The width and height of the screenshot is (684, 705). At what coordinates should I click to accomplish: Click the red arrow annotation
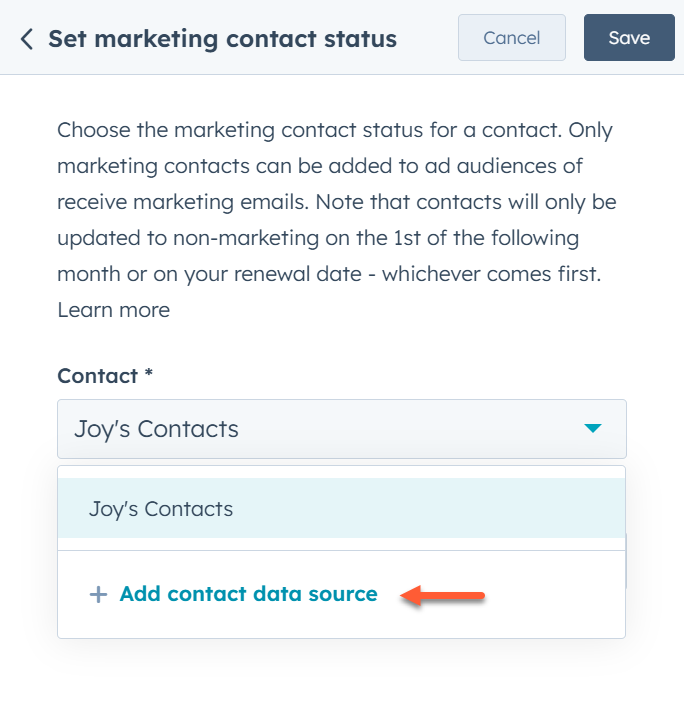coord(443,597)
